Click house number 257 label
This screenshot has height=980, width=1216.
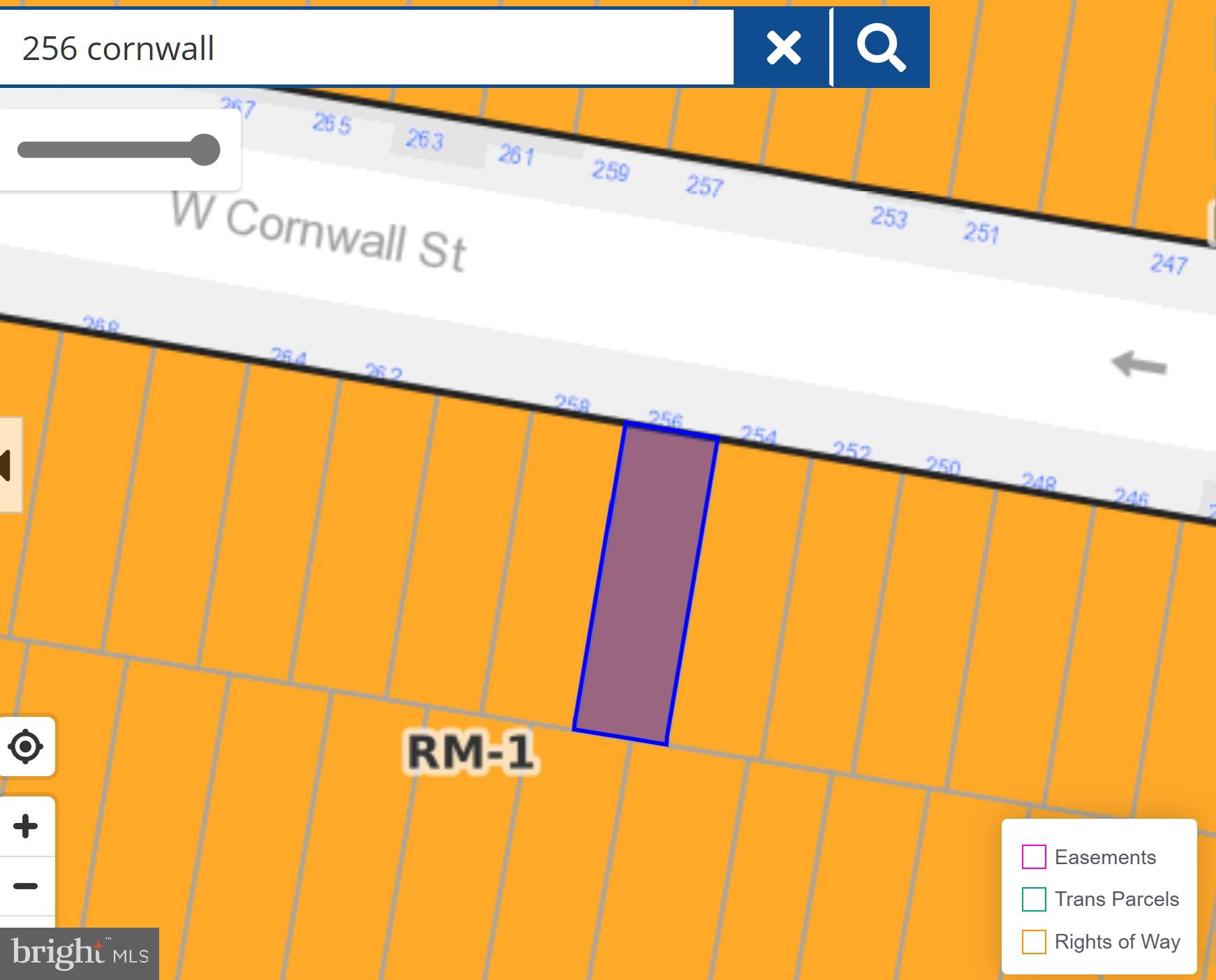pos(704,186)
